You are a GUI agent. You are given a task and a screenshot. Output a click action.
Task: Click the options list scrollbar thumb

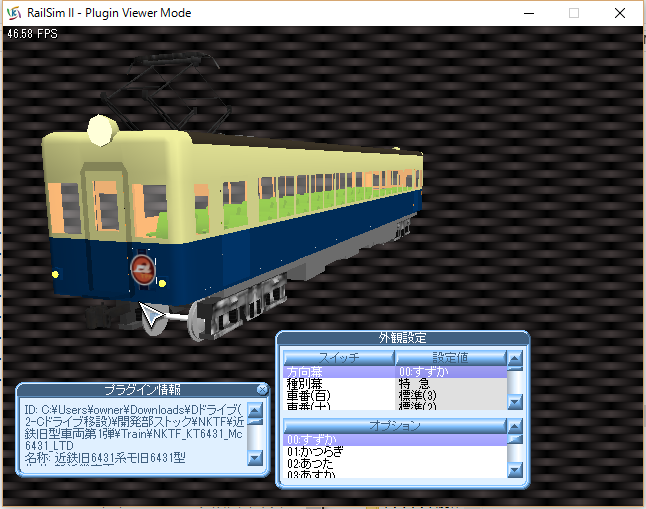tap(515, 439)
